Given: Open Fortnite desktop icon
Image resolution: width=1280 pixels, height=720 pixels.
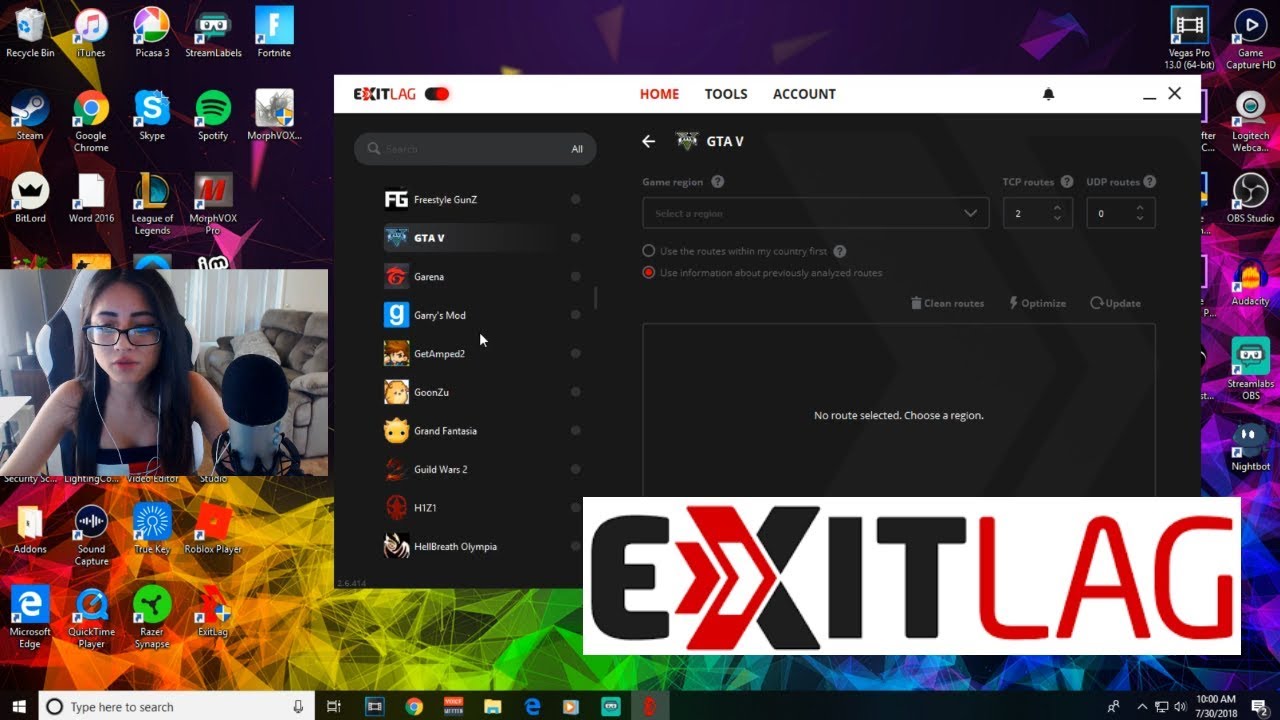Looking at the screenshot, I should [x=274, y=33].
